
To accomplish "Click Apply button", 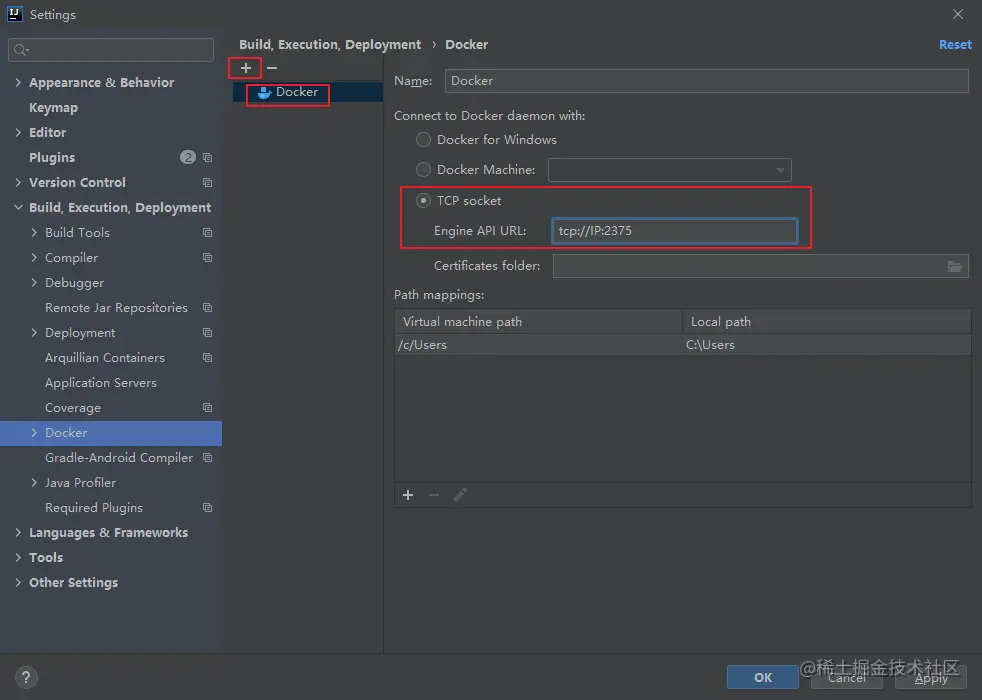I will (931, 677).
